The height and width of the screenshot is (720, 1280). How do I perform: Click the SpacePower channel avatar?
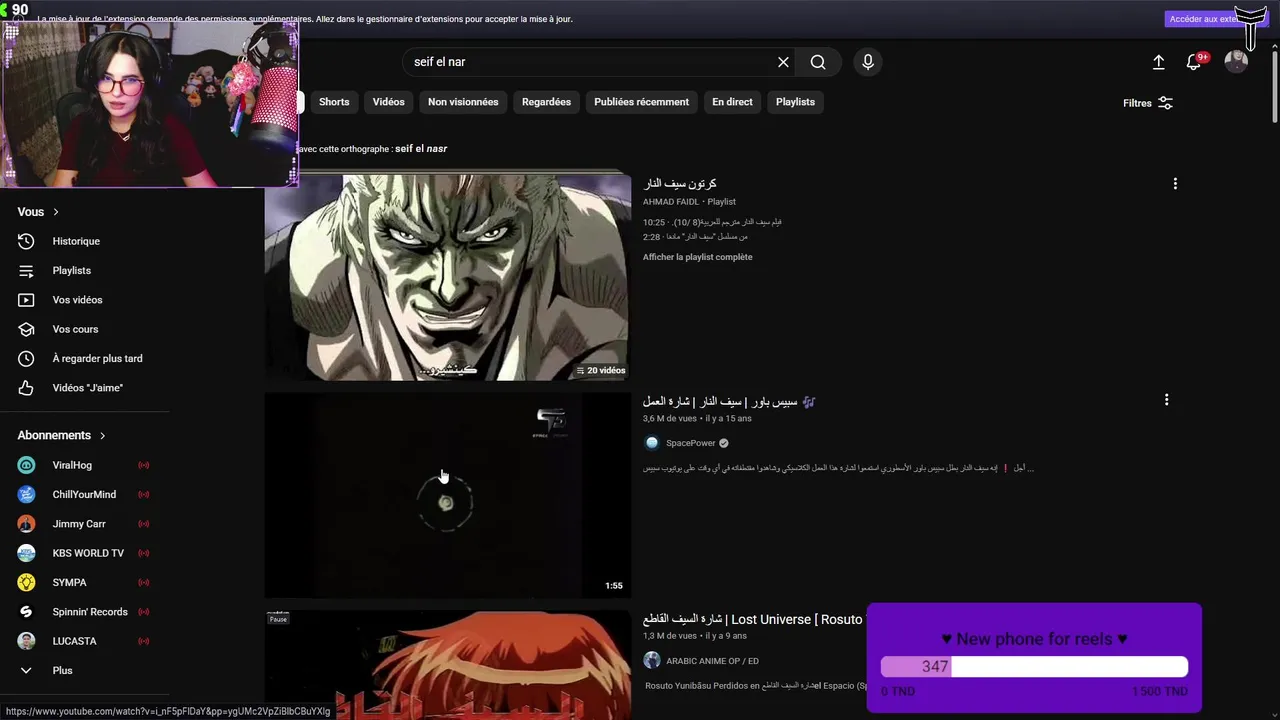(652, 443)
